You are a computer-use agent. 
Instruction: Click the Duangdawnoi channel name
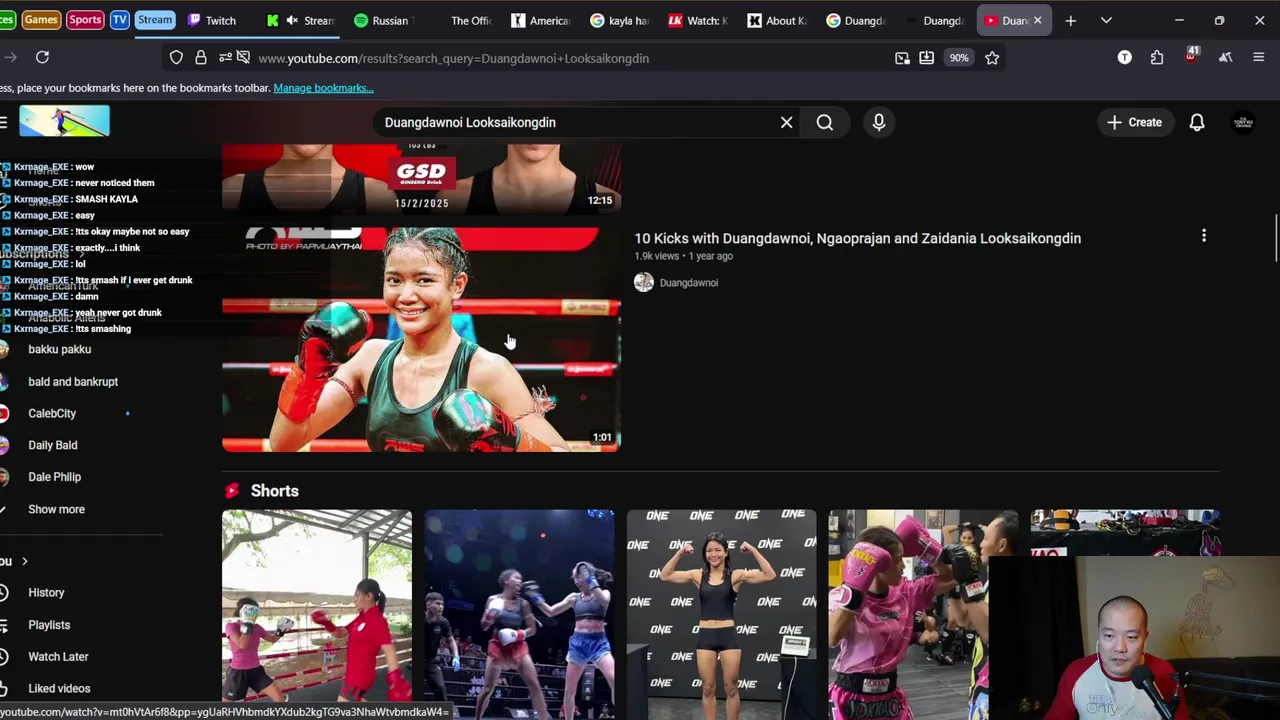689,283
